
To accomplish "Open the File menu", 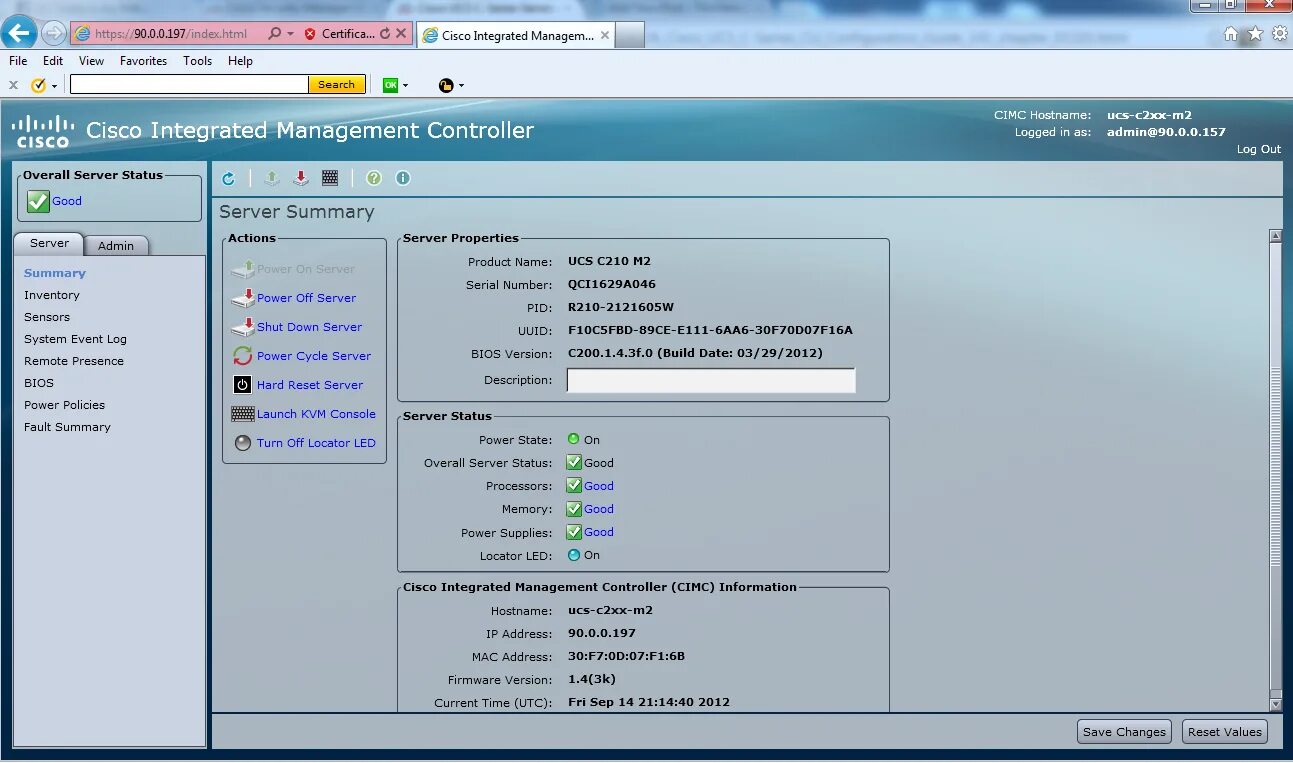I will (18, 61).
